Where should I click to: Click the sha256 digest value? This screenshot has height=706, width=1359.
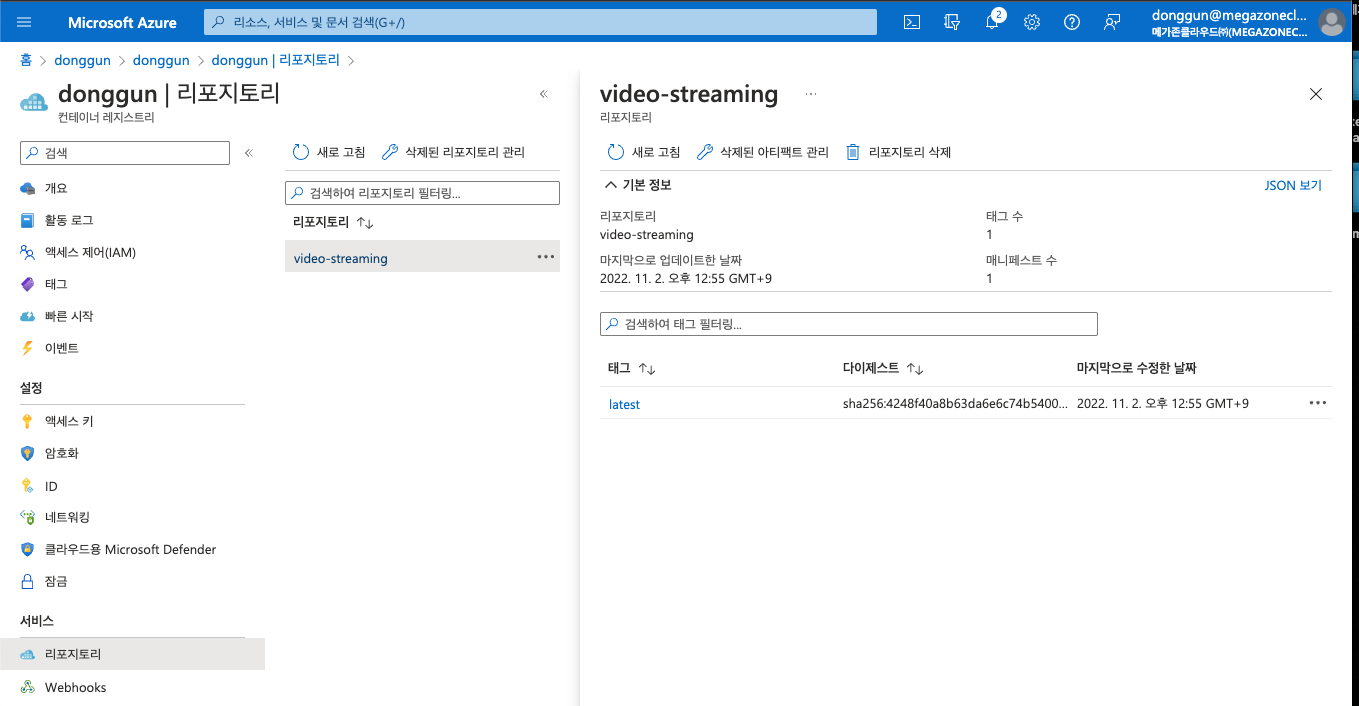click(x=955, y=404)
